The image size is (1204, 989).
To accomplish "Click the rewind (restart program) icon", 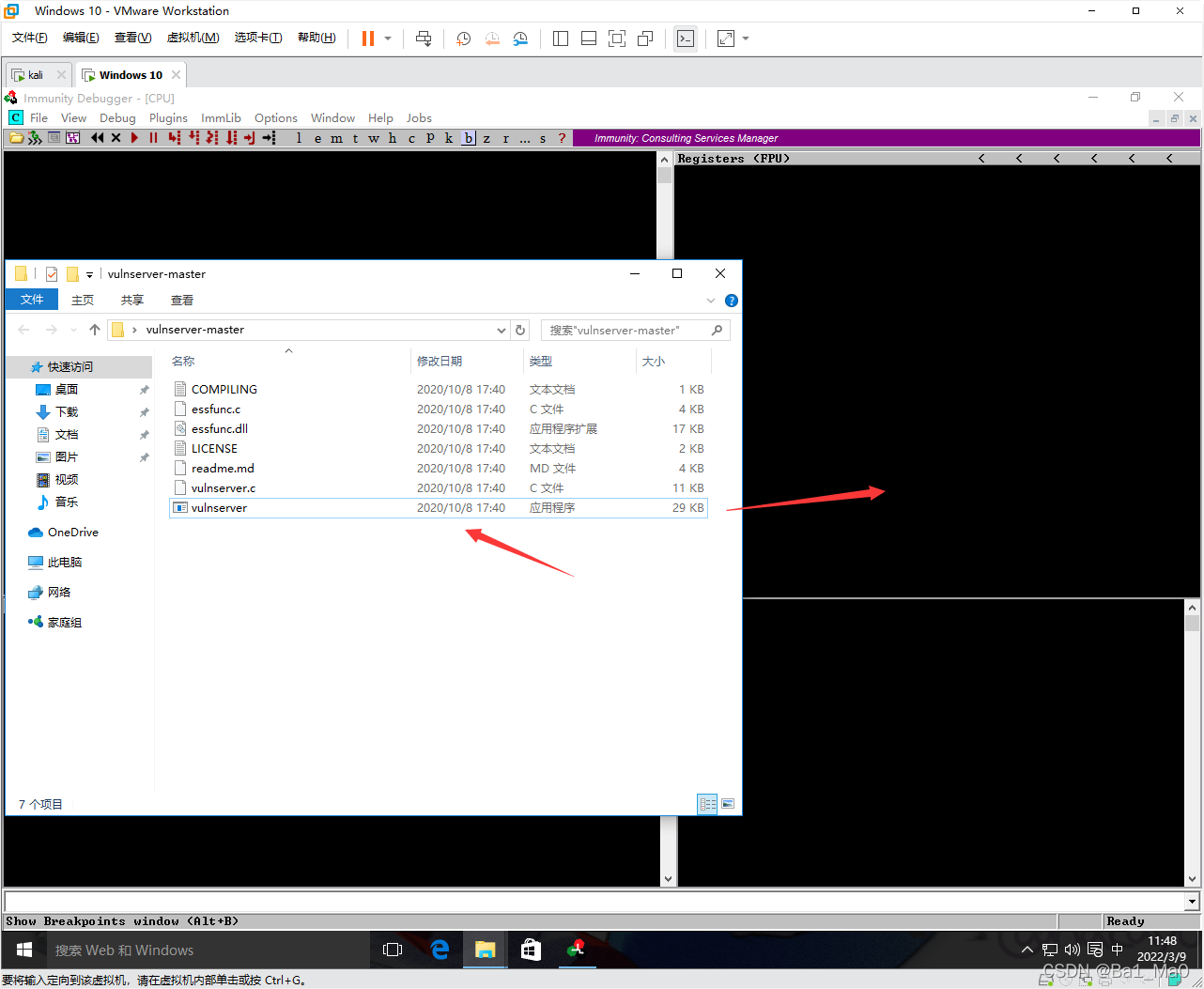I will coord(98,138).
